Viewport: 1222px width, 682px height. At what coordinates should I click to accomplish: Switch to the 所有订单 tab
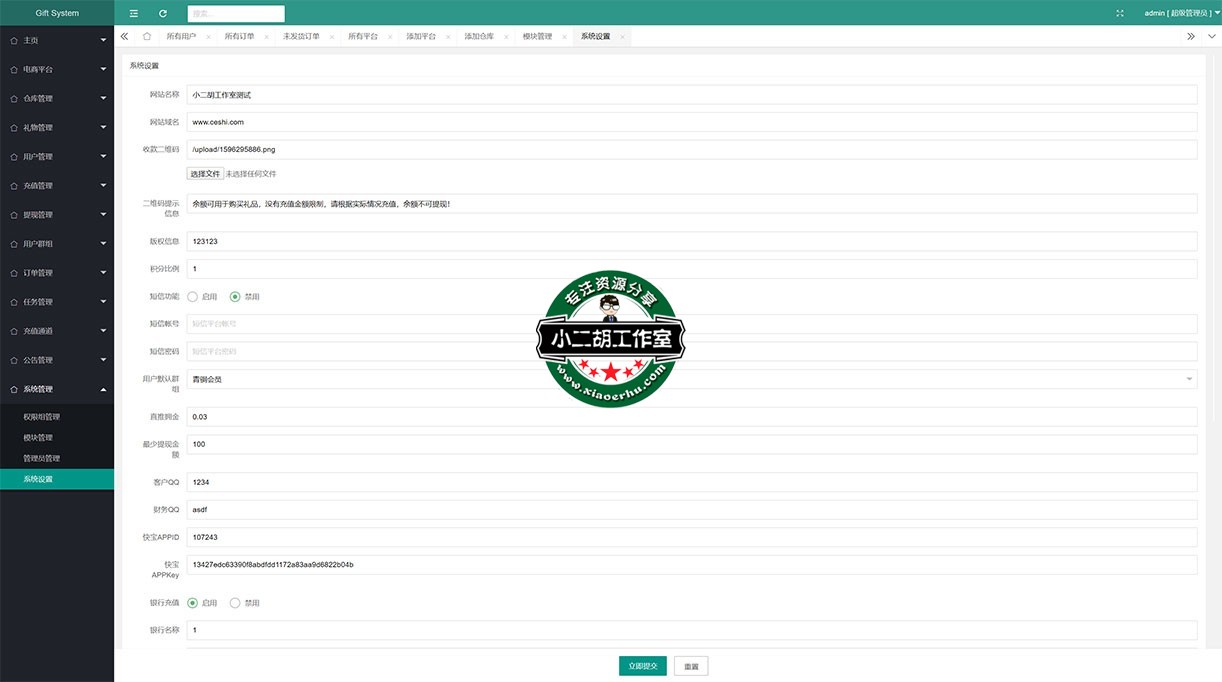pos(239,36)
